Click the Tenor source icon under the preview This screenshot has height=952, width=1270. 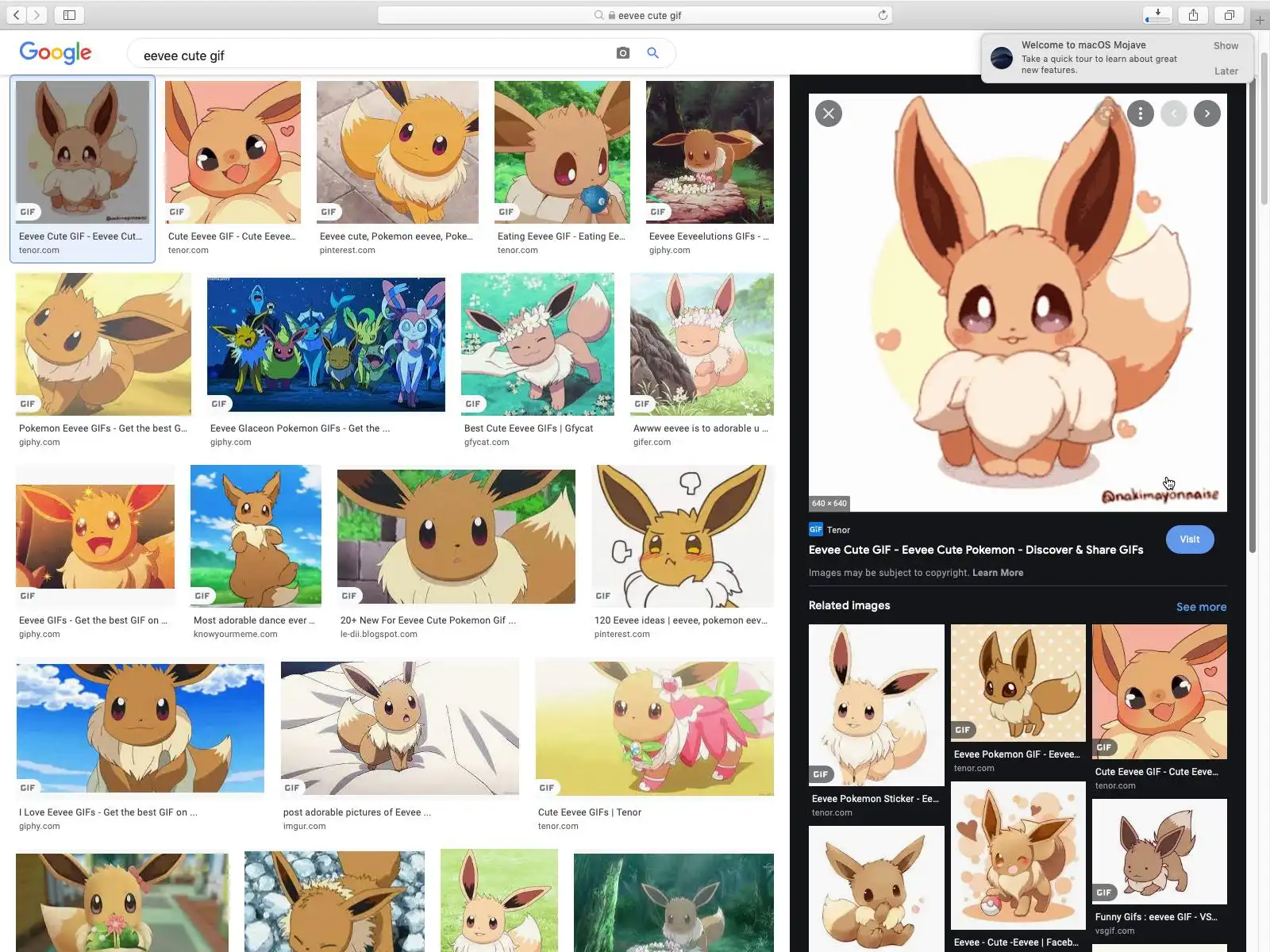click(x=815, y=529)
